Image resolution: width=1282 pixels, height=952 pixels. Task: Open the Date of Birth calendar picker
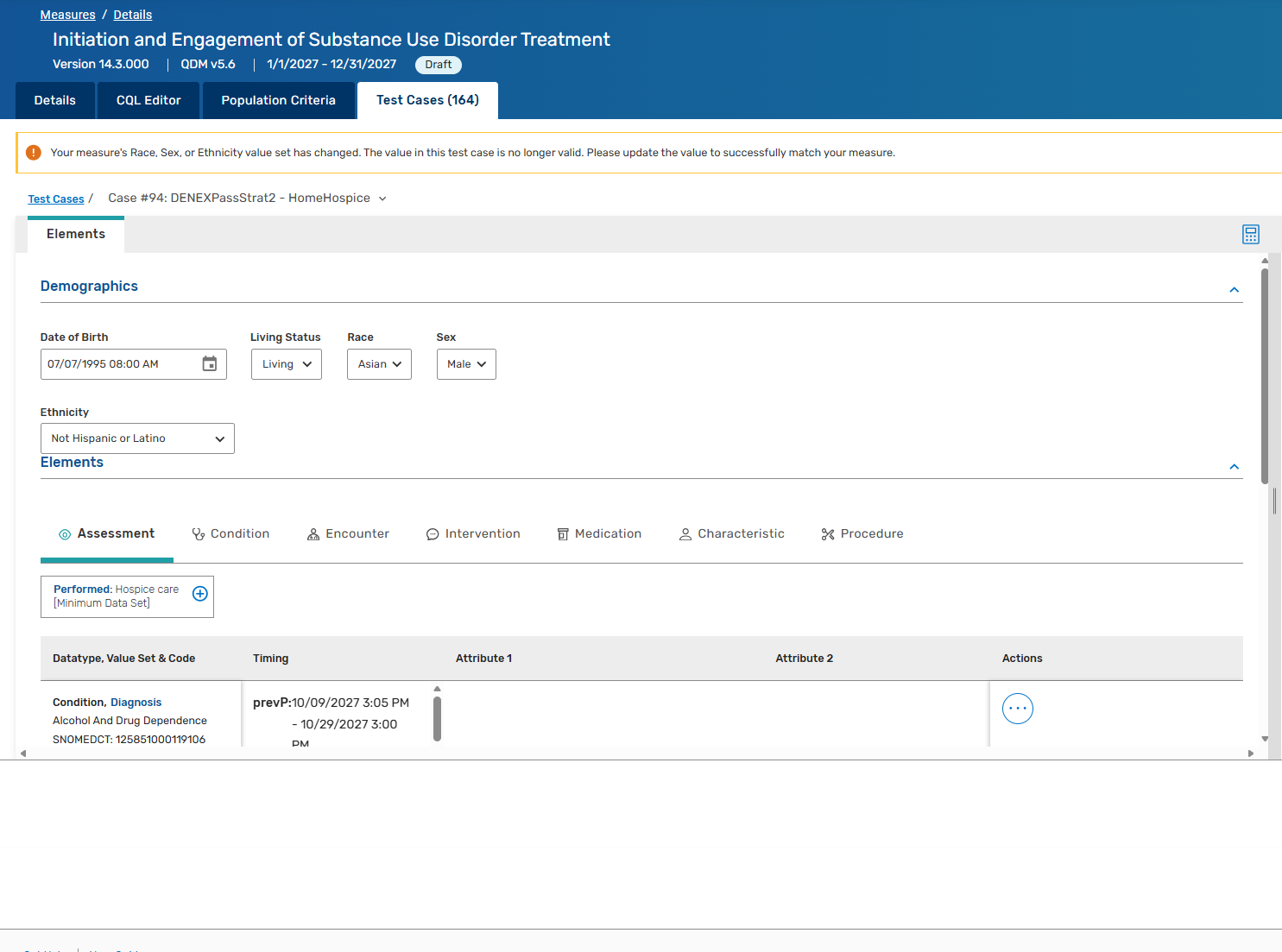click(209, 364)
